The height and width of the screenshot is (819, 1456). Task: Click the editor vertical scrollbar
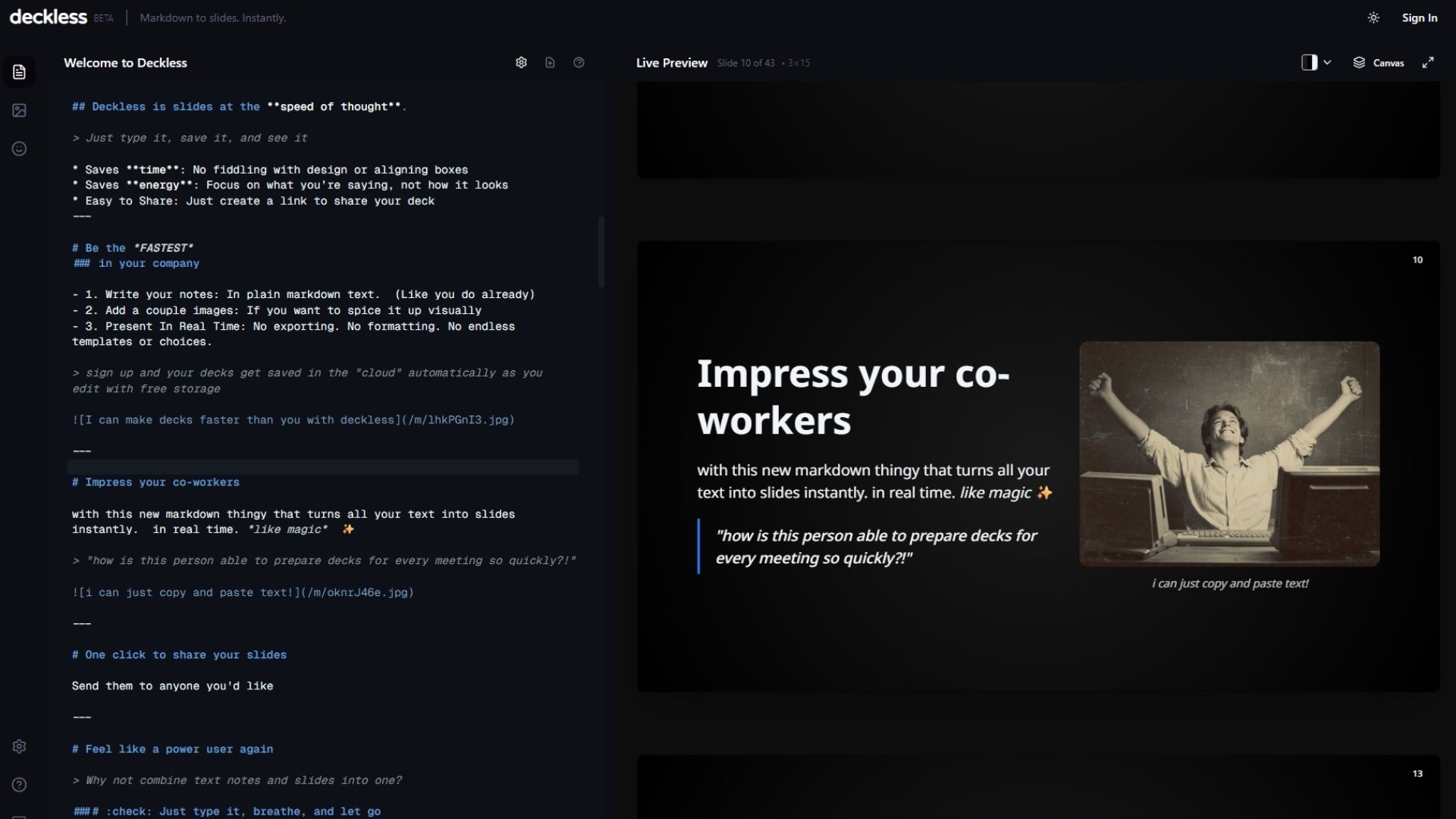coord(601,253)
